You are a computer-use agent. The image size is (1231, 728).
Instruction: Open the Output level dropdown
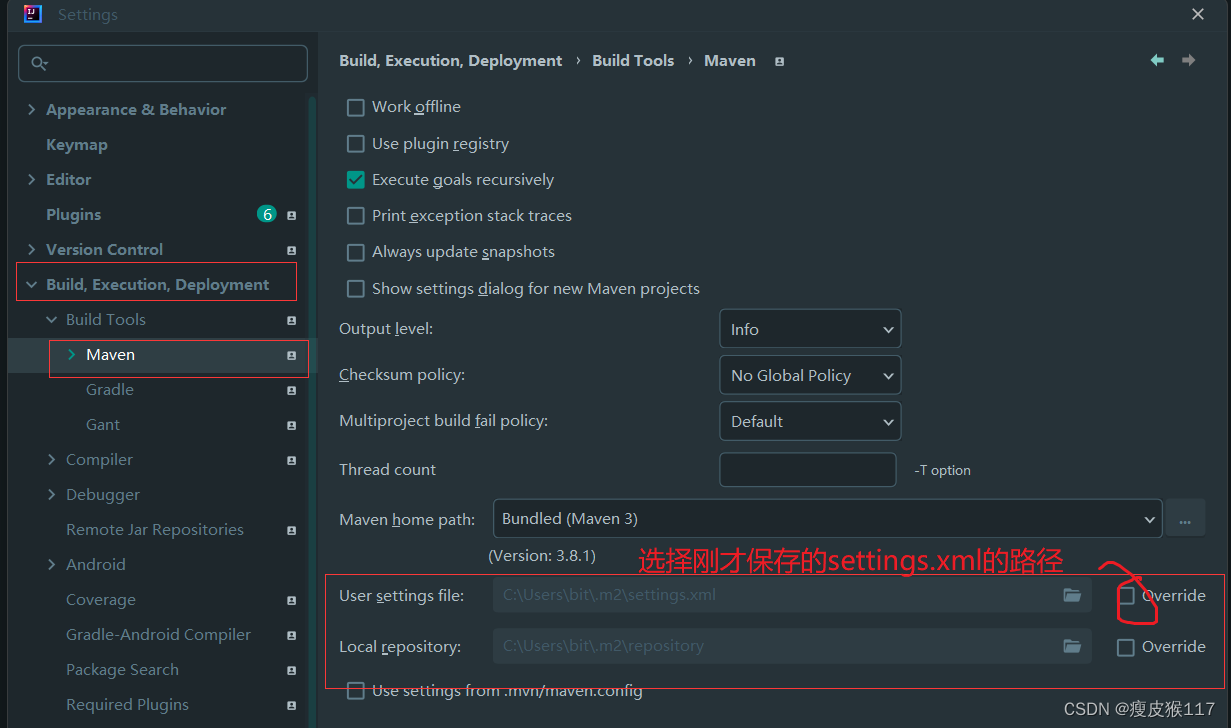point(810,329)
